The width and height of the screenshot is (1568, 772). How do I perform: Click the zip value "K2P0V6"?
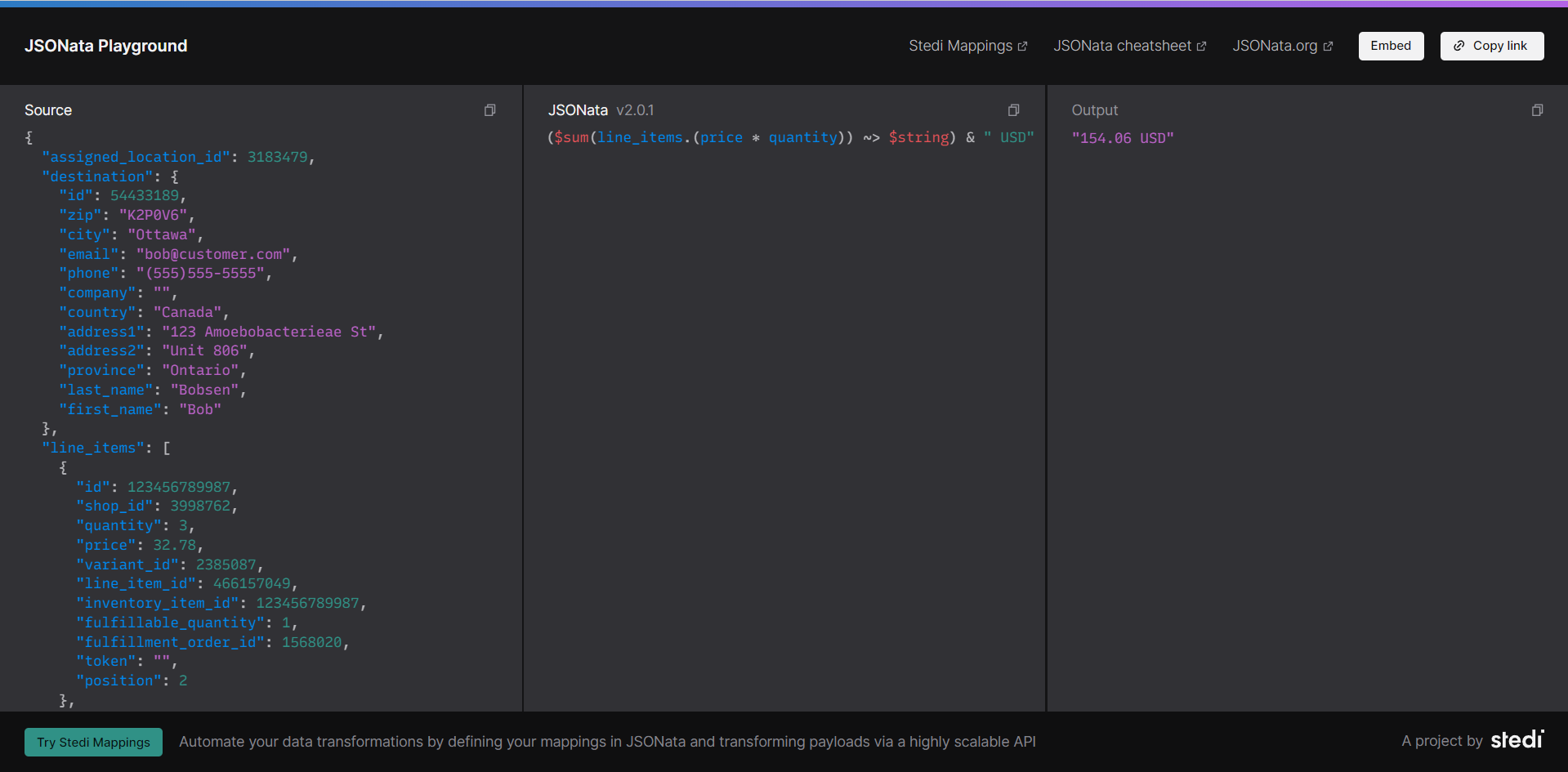click(x=154, y=215)
